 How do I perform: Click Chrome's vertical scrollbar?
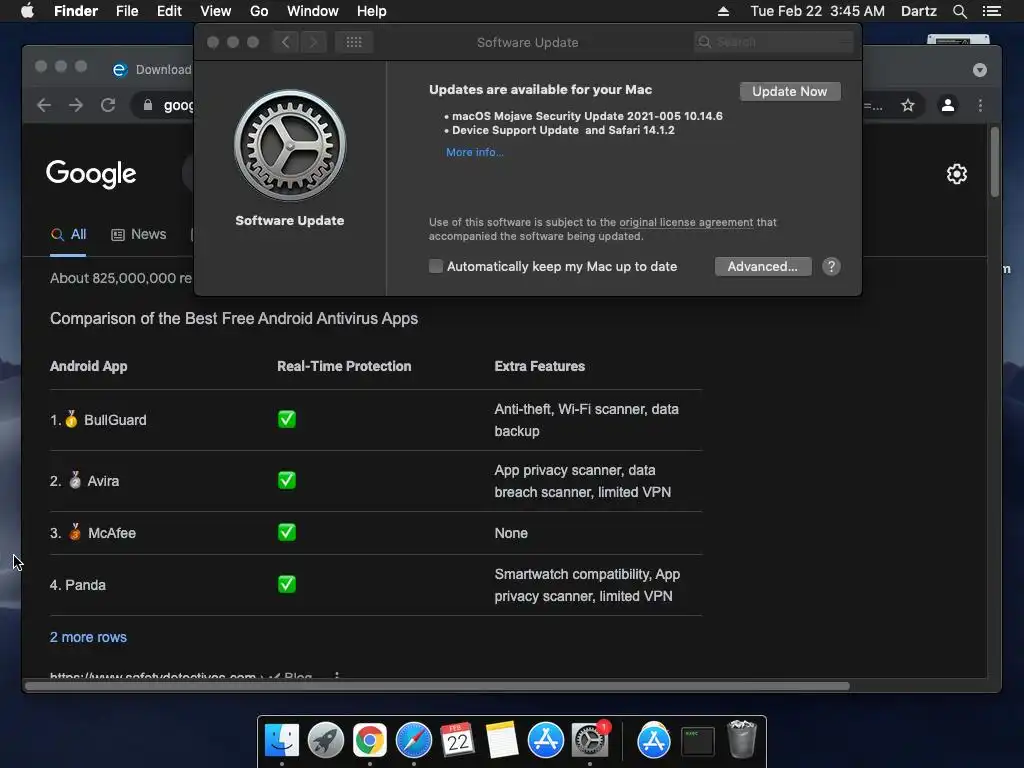[x=995, y=162]
